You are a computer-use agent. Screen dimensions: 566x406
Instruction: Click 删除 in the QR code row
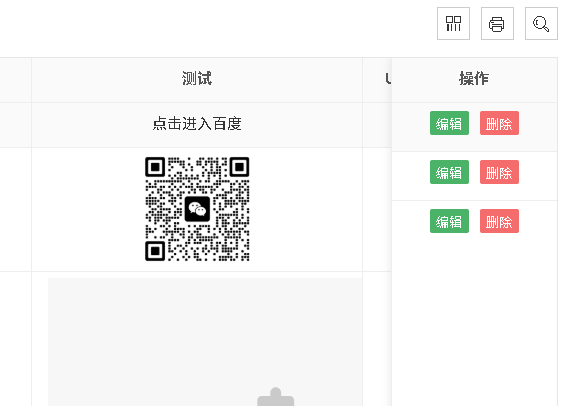(499, 172)
